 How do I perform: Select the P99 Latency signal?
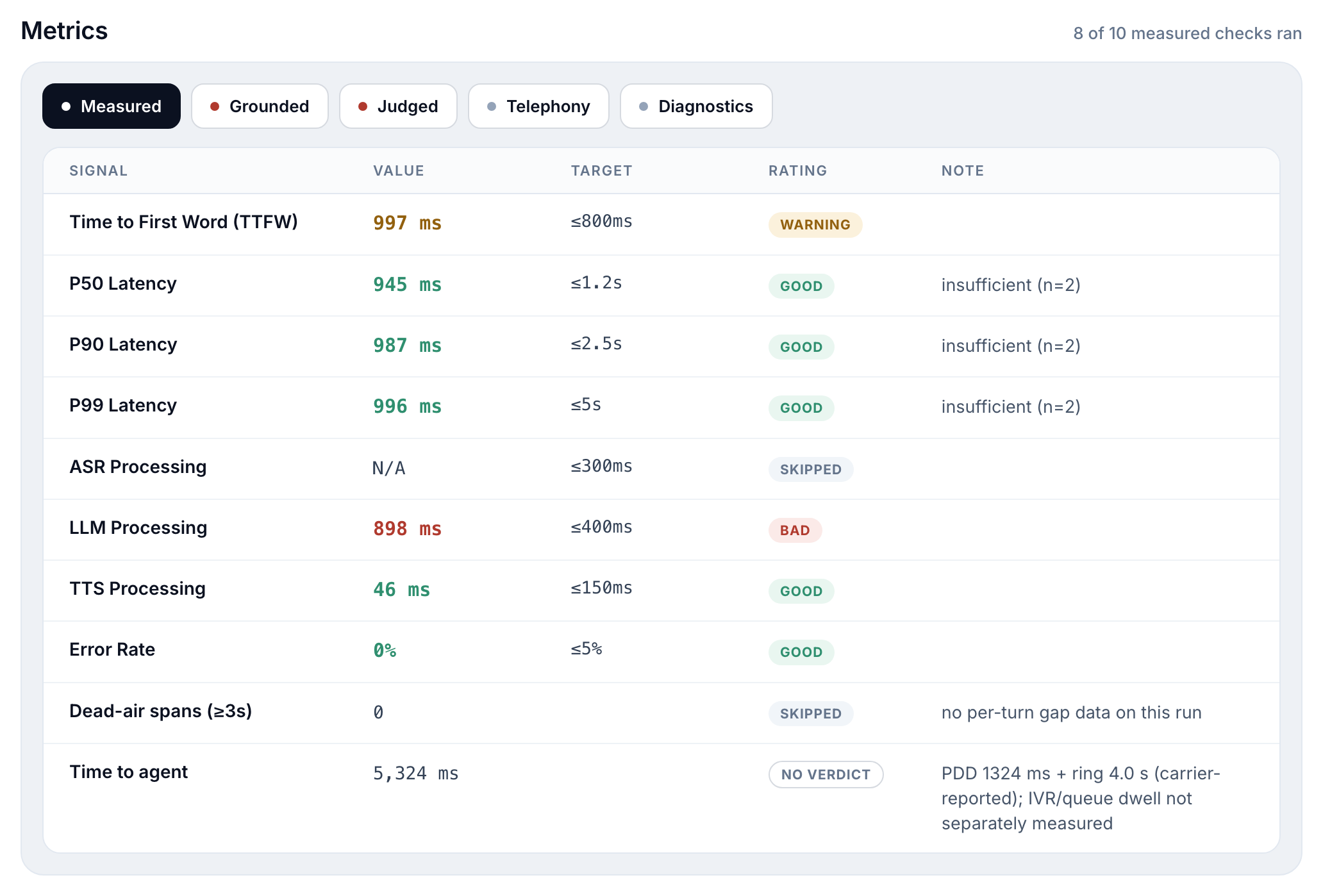[123, 405]
